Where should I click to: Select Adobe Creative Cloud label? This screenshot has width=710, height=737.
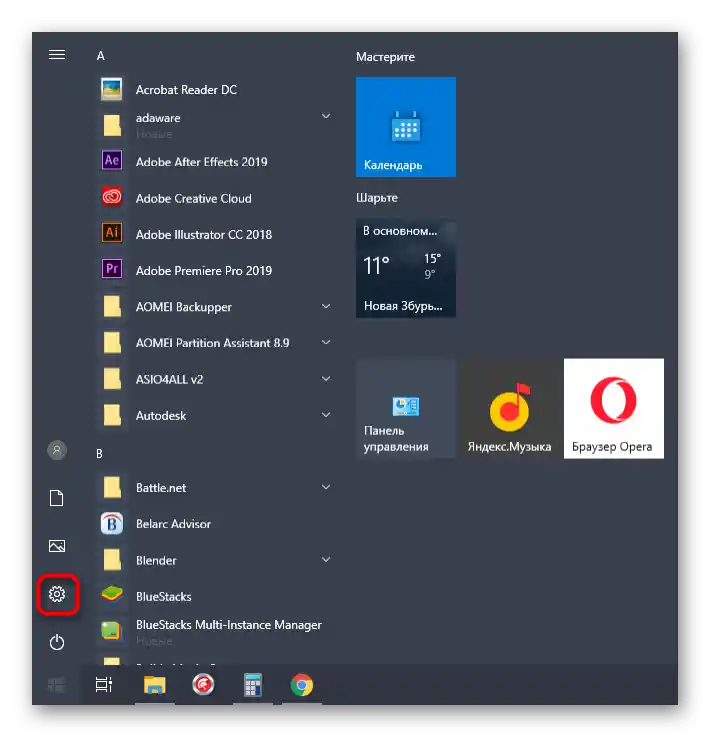(x=193, y=198)
